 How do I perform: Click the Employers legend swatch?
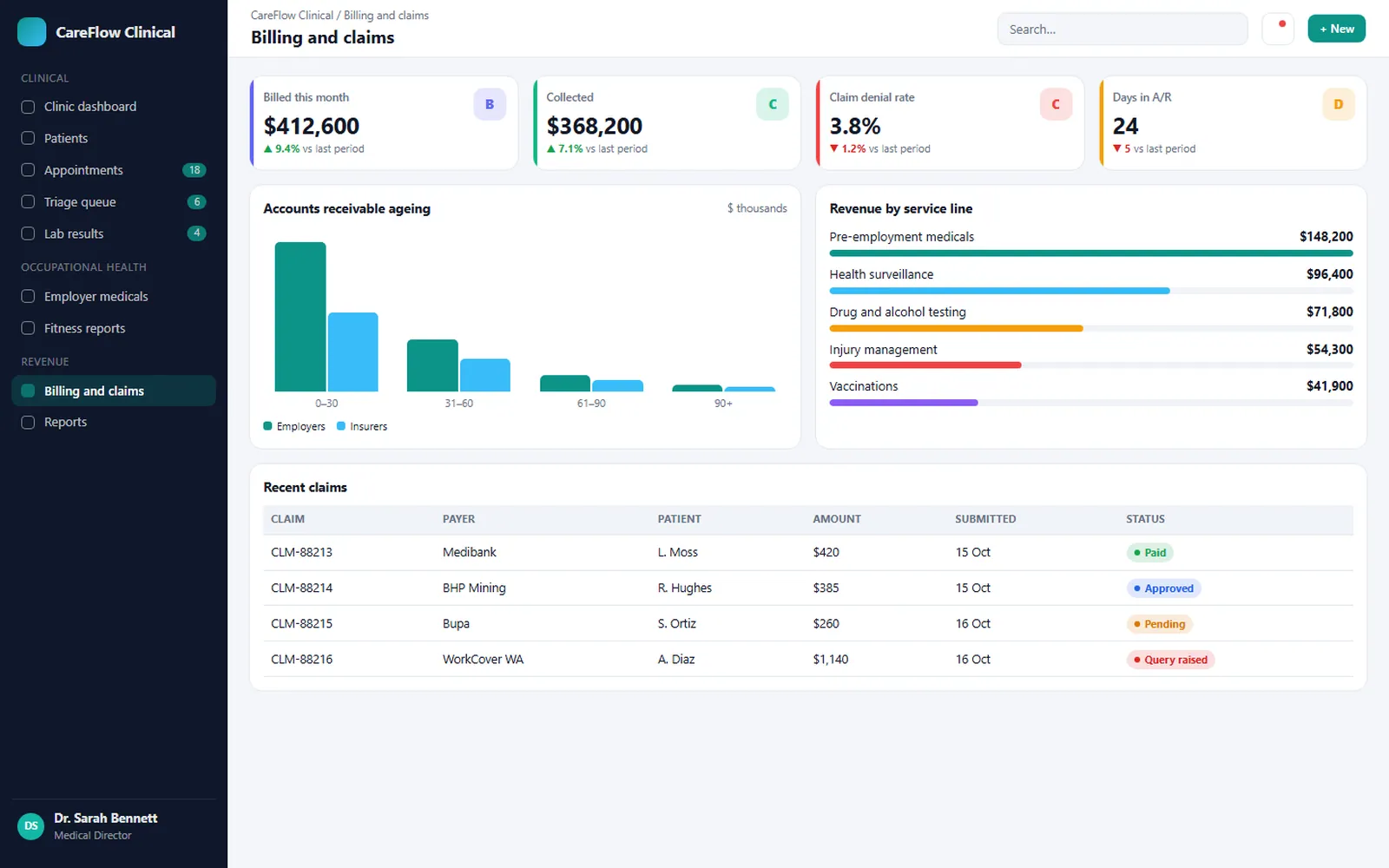pyautogui.click(x=268, y=426)
